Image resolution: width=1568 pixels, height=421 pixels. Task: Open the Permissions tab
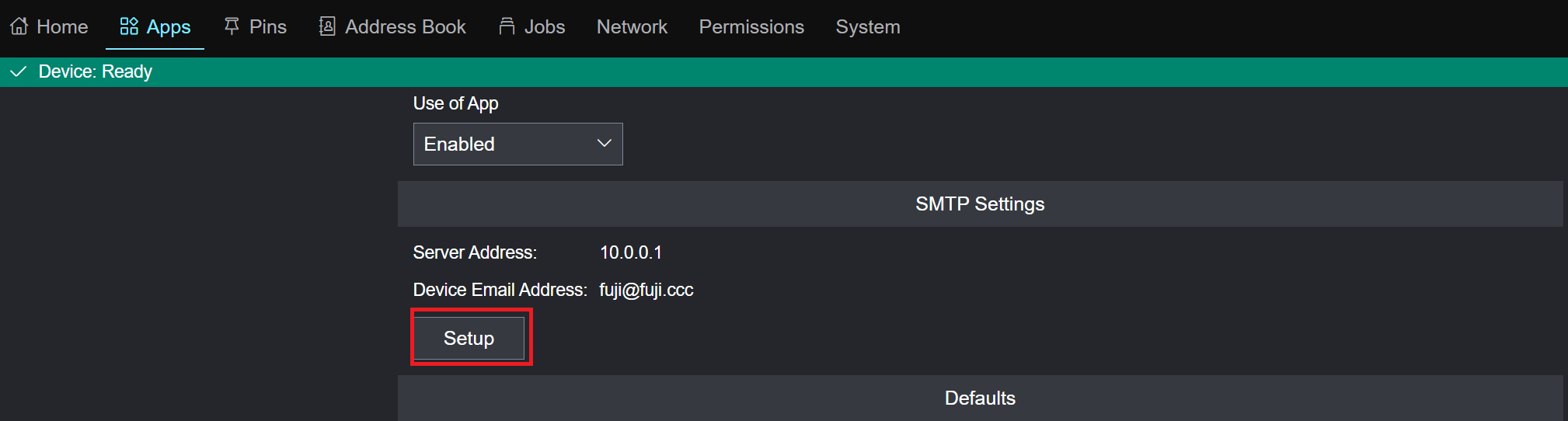click(751, 26)
